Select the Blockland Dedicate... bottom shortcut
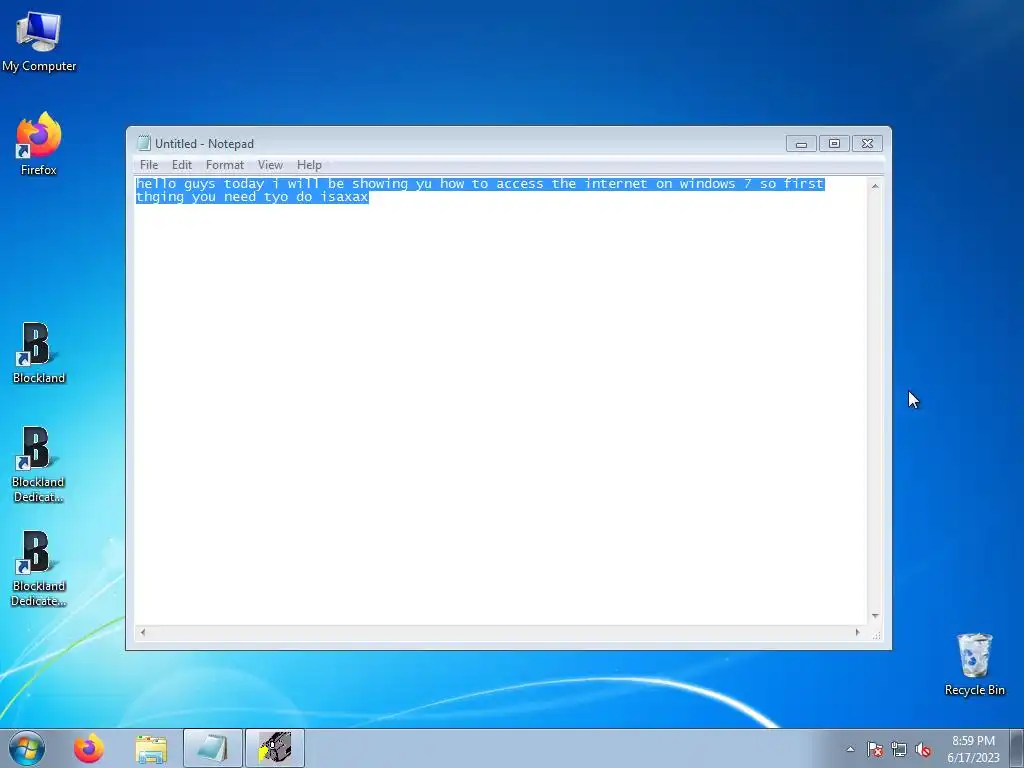The image size is (1024, 768). tap(39, 568)
